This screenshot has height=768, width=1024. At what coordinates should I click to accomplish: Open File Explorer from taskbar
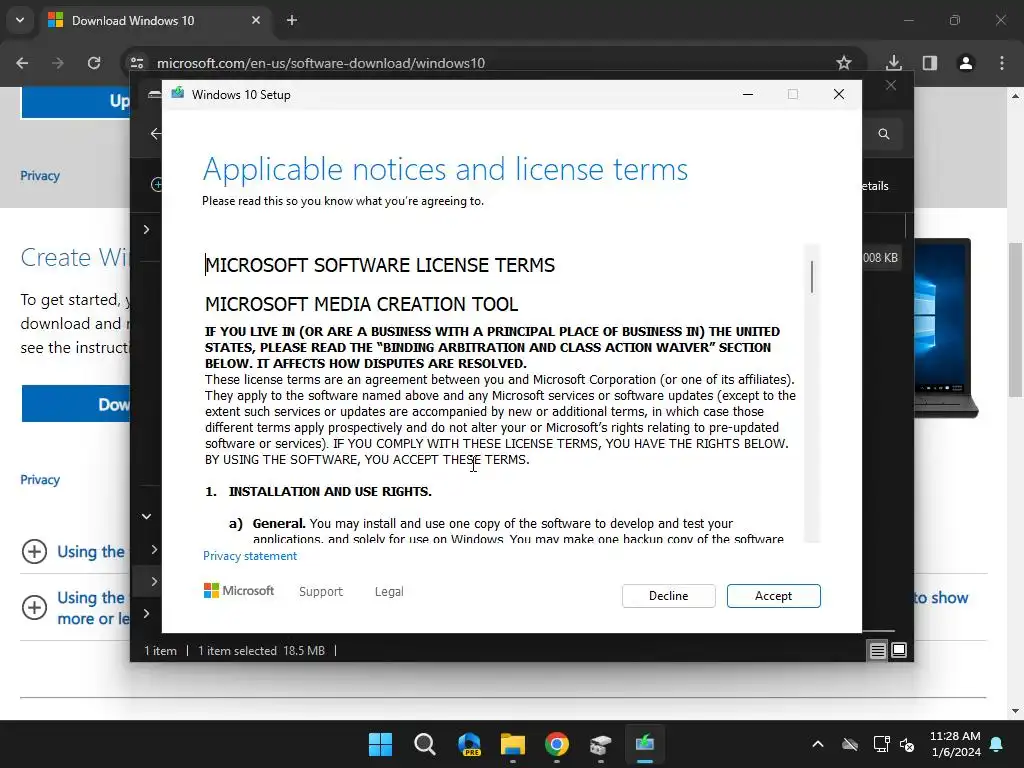coord(513,744)
